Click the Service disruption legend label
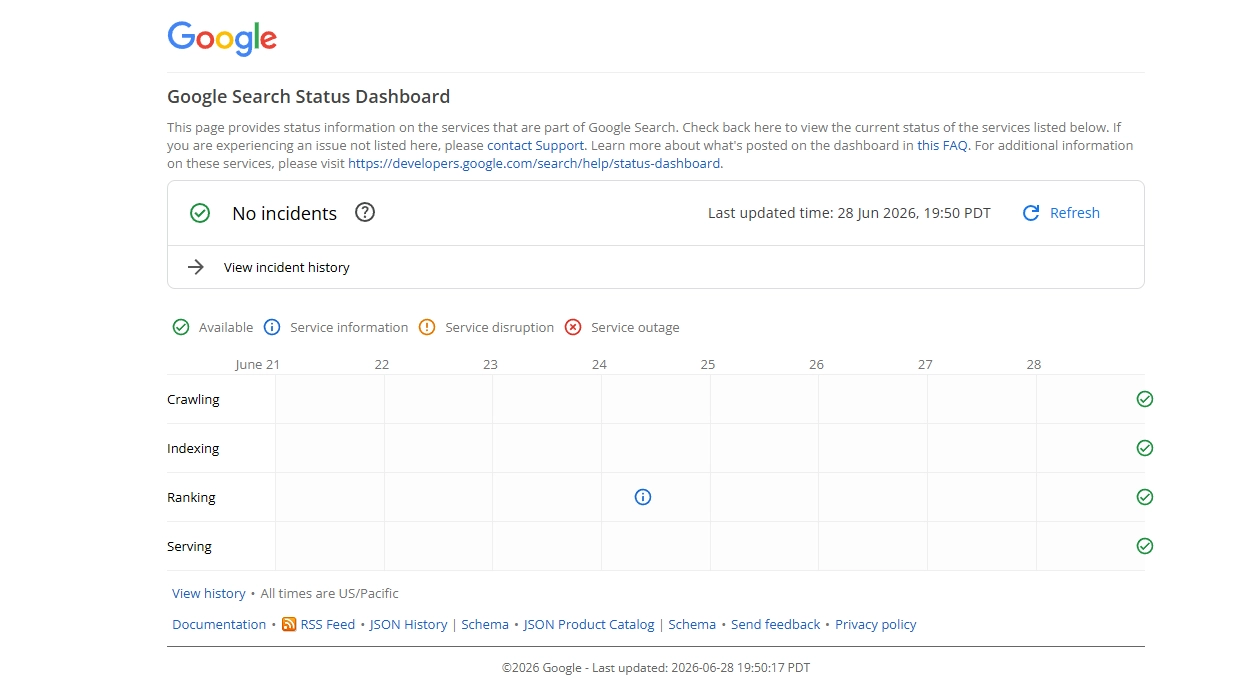The width and height of the screenshot is (1240, 688). (499, 327)
